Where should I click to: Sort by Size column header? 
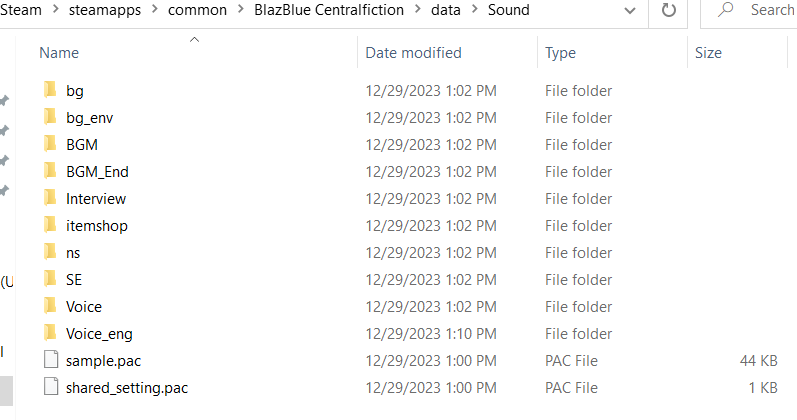pyautogui.click(x=708, y=53)
